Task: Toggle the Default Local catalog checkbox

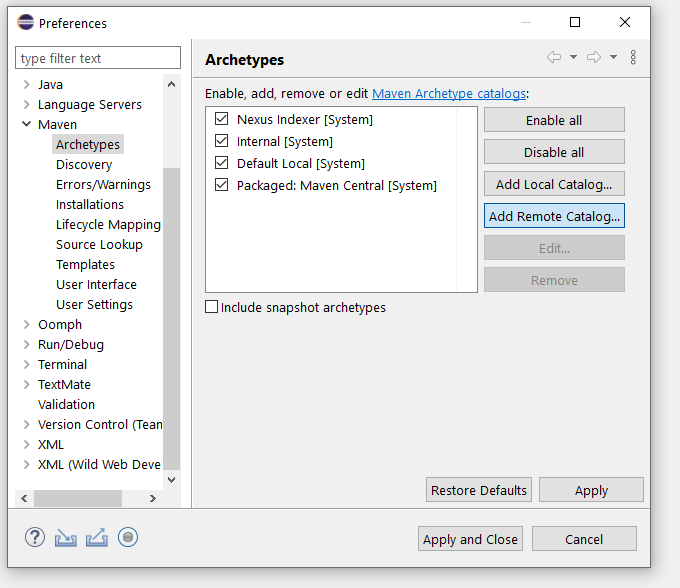Action: [221, 163]
